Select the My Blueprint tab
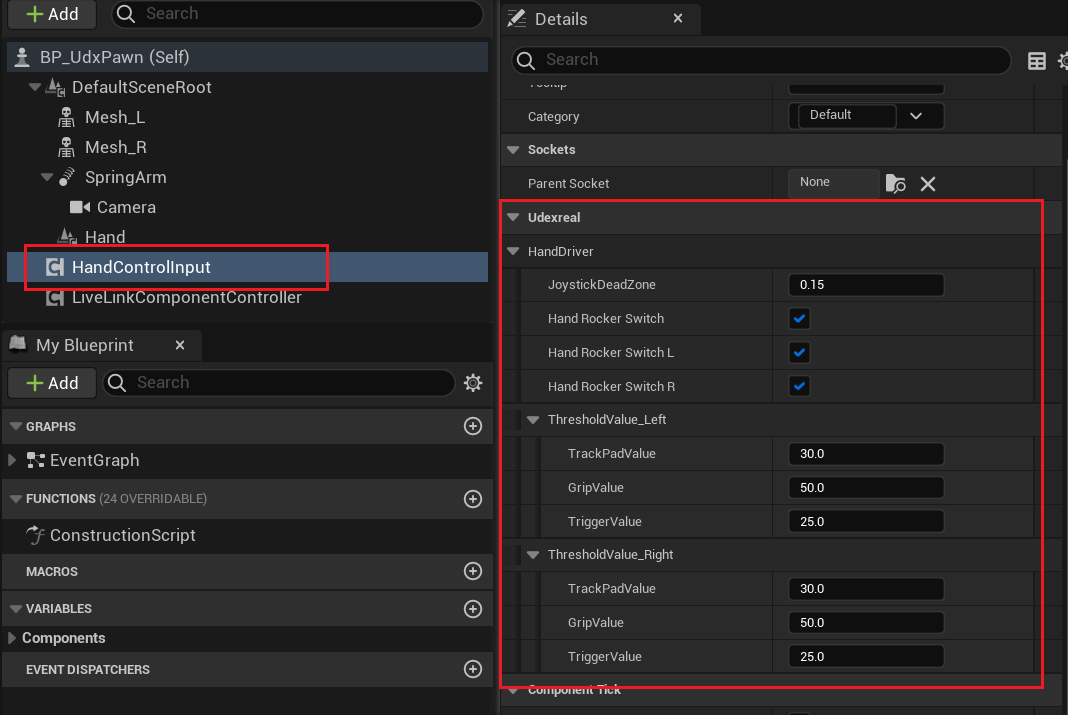The image size is (1068, 715). [x=84, y=345]
